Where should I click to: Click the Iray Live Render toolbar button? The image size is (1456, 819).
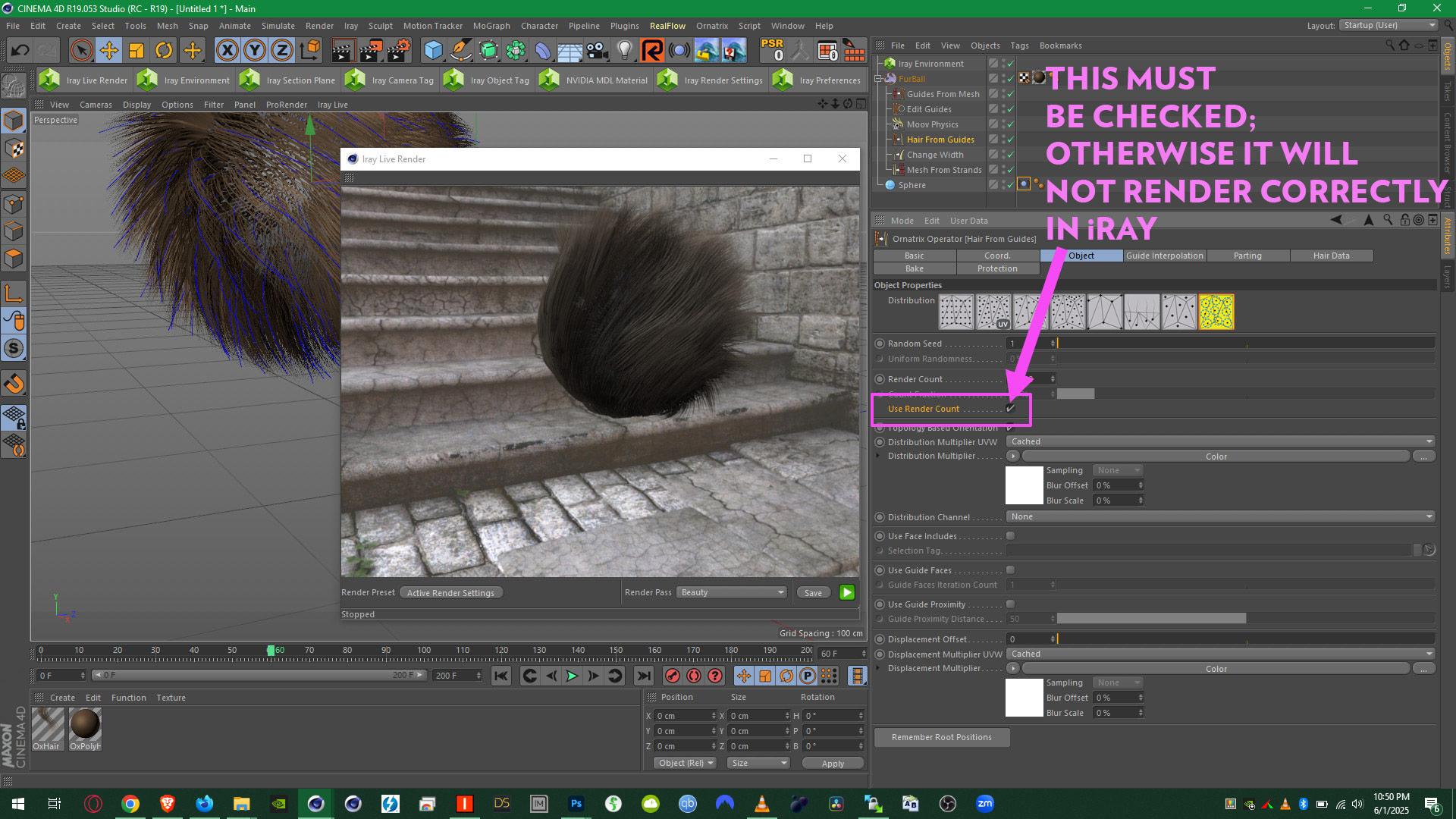[84, 80]
